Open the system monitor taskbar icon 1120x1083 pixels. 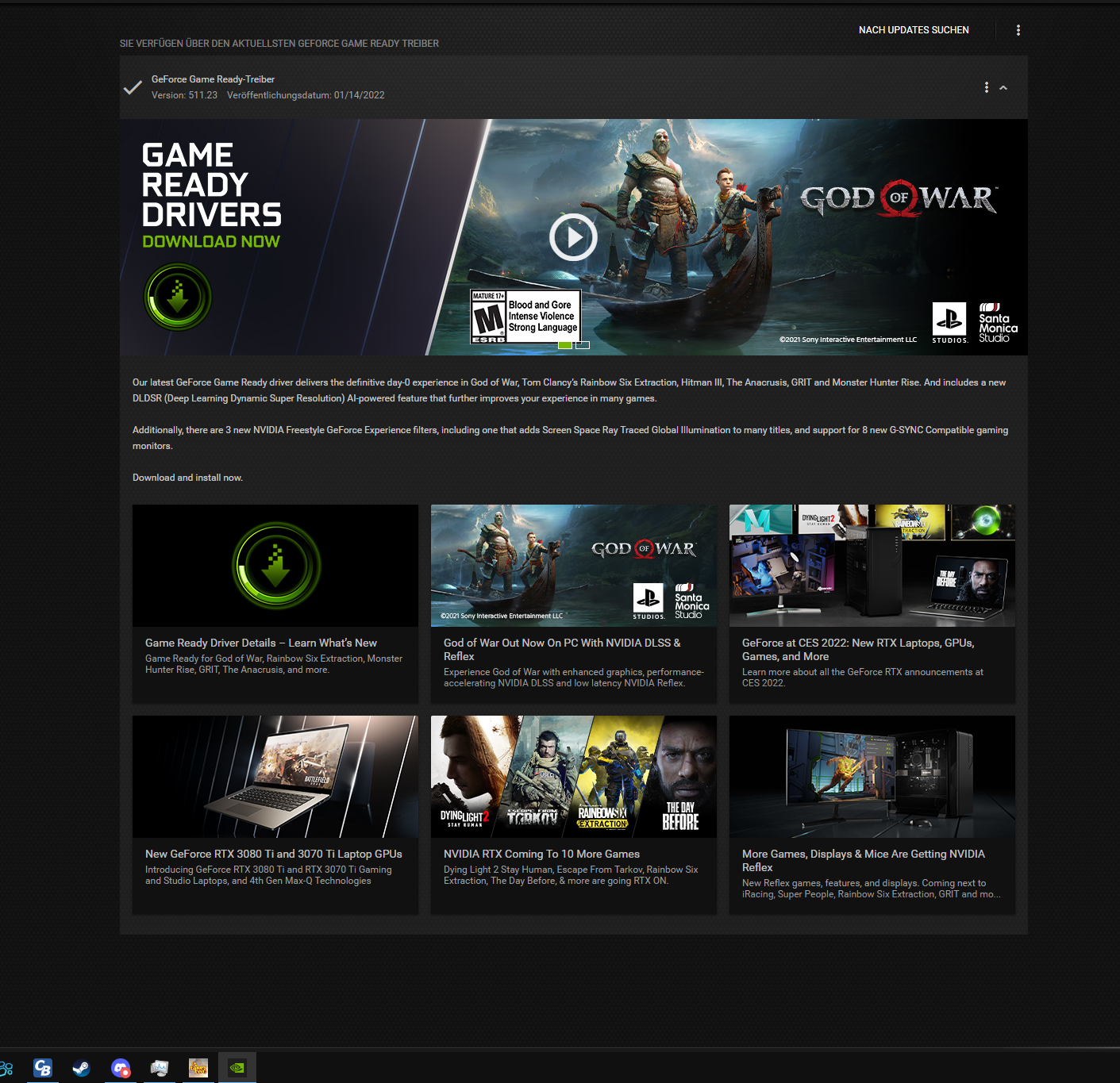click(x=159, y=1068)
